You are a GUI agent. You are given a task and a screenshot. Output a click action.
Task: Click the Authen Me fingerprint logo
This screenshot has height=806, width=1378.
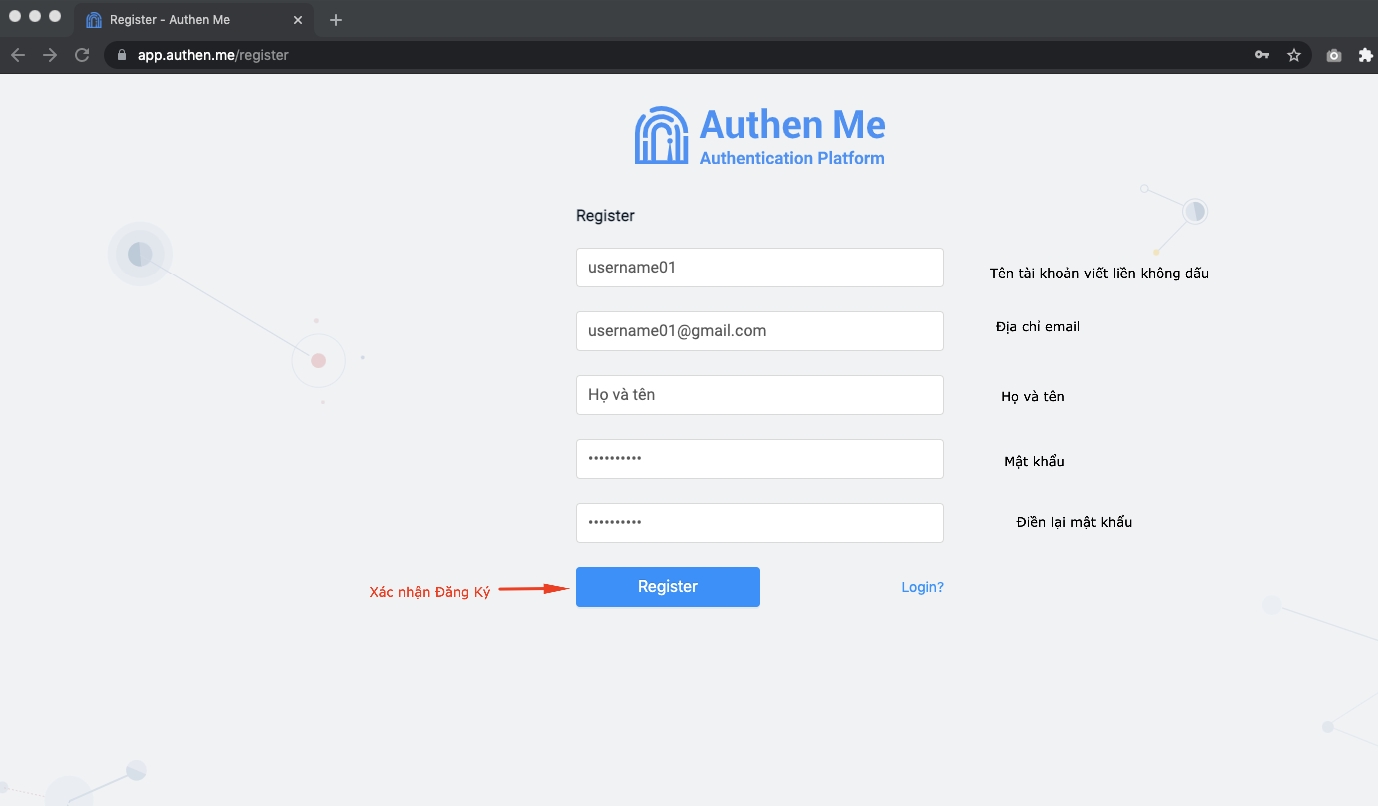(661, 136)
